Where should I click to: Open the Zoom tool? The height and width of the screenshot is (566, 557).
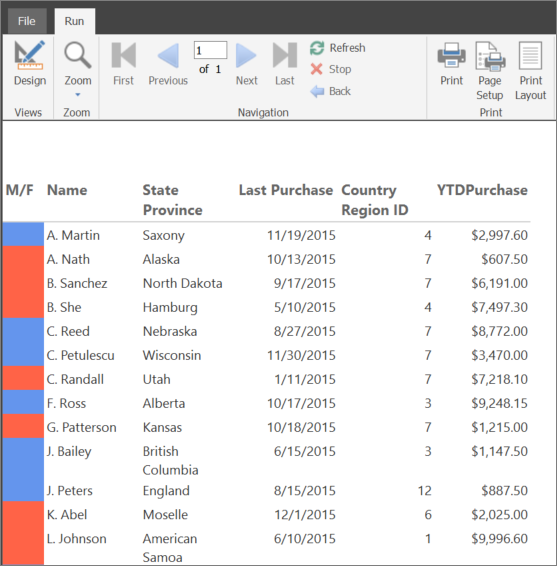click(78, 64)
